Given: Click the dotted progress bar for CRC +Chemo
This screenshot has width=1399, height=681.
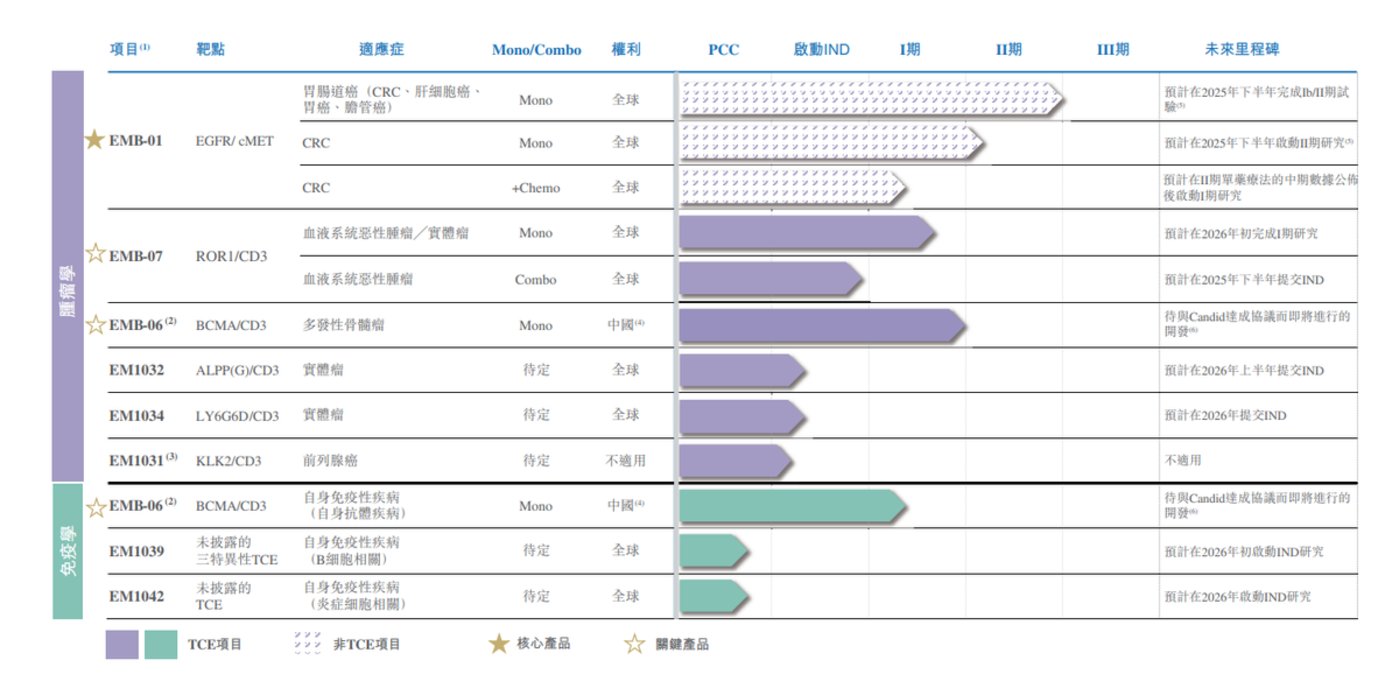Looking at the screenshot, I should pos(790,187).
